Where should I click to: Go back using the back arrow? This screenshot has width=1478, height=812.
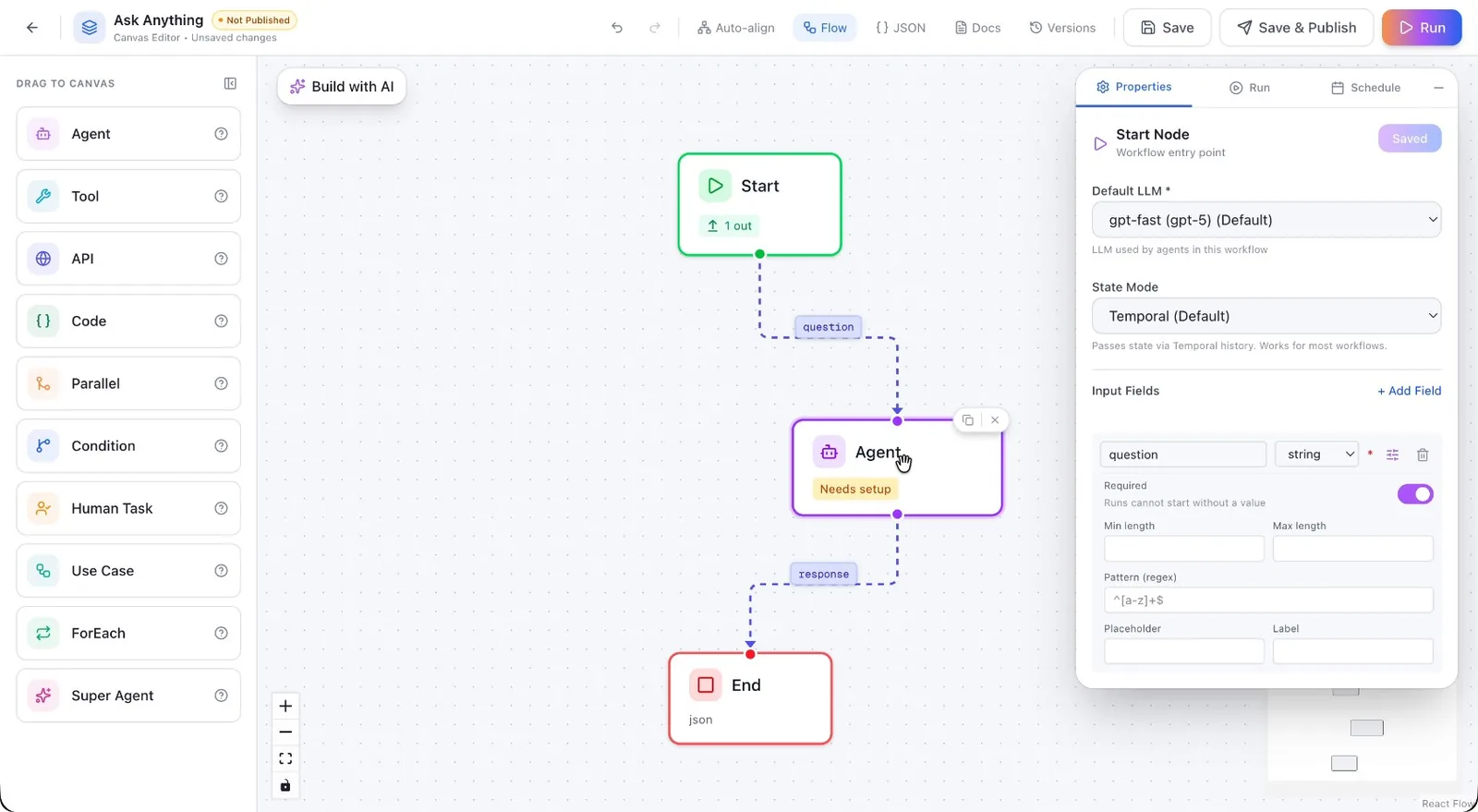click(32, 28)
